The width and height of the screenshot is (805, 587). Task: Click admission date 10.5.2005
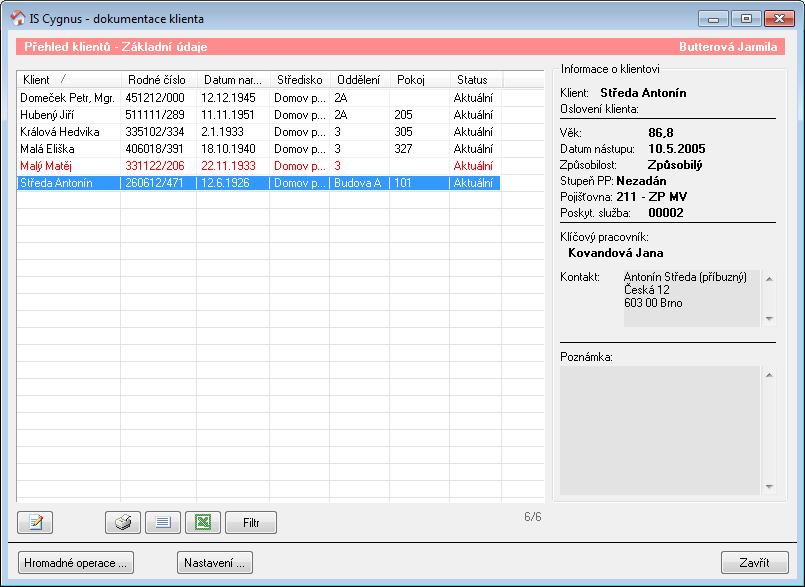(x=677, y=149)
